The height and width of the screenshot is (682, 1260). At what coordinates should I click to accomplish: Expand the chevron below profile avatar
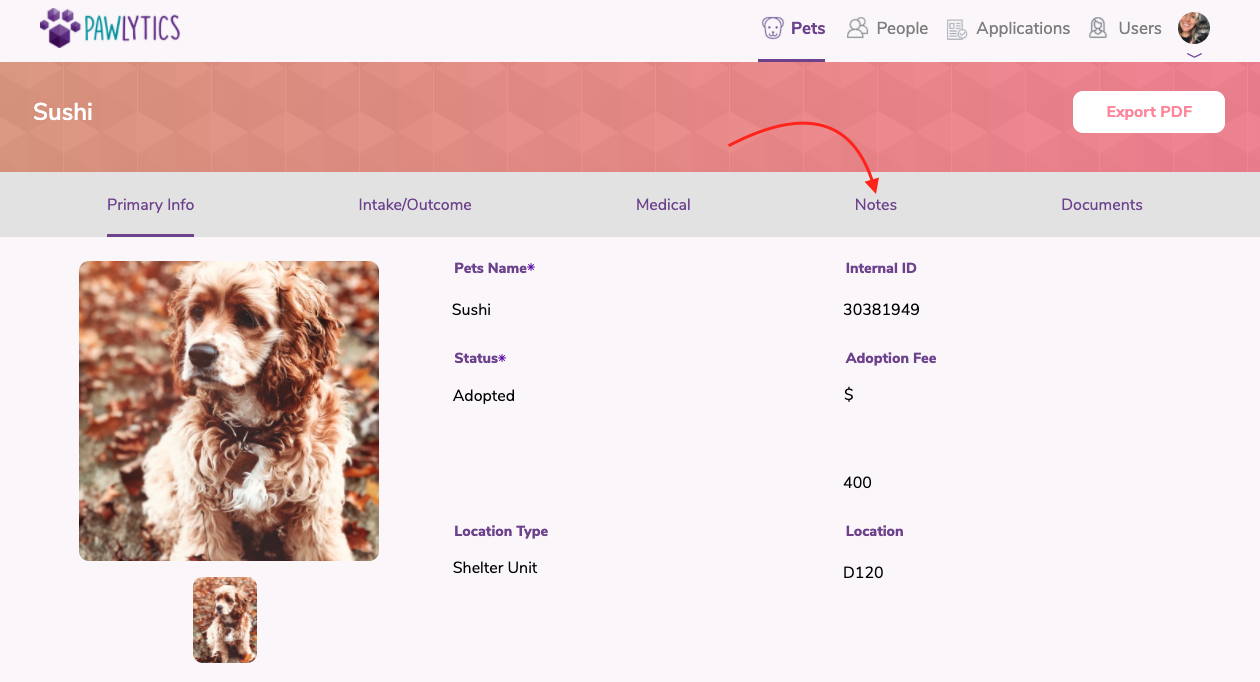(1194, 56)
